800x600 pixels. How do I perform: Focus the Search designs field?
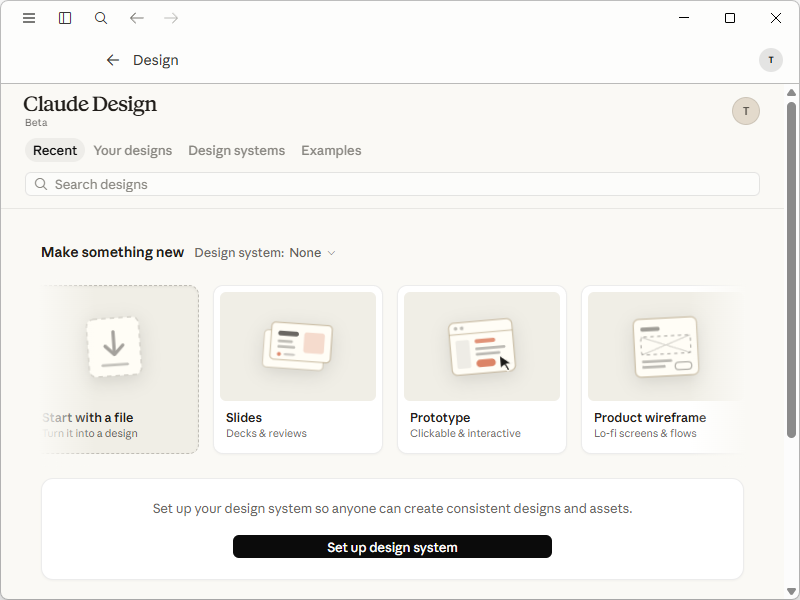(392, 184)
